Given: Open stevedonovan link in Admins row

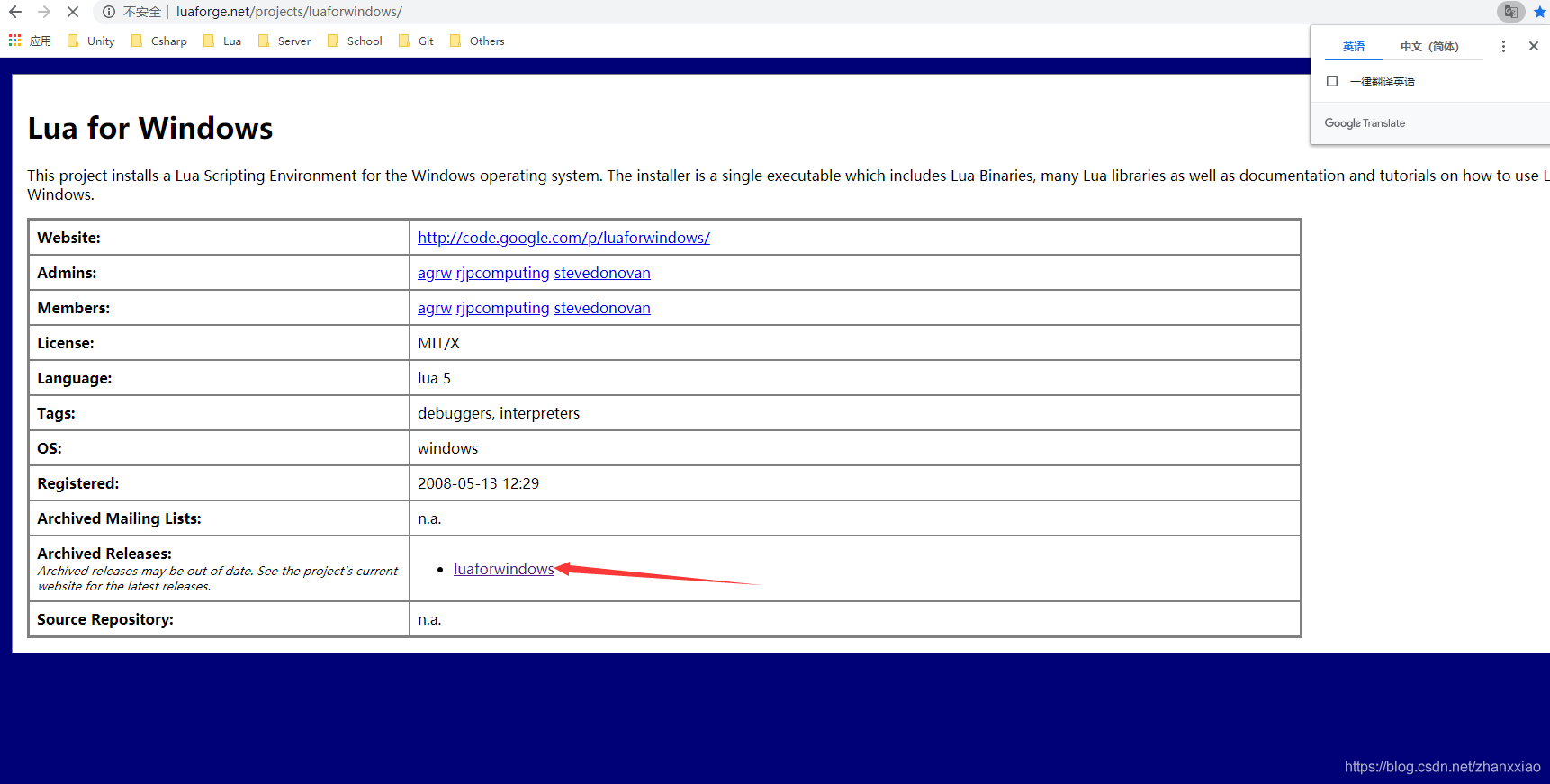Looking at the screenshot, I should tap(602, 273).
